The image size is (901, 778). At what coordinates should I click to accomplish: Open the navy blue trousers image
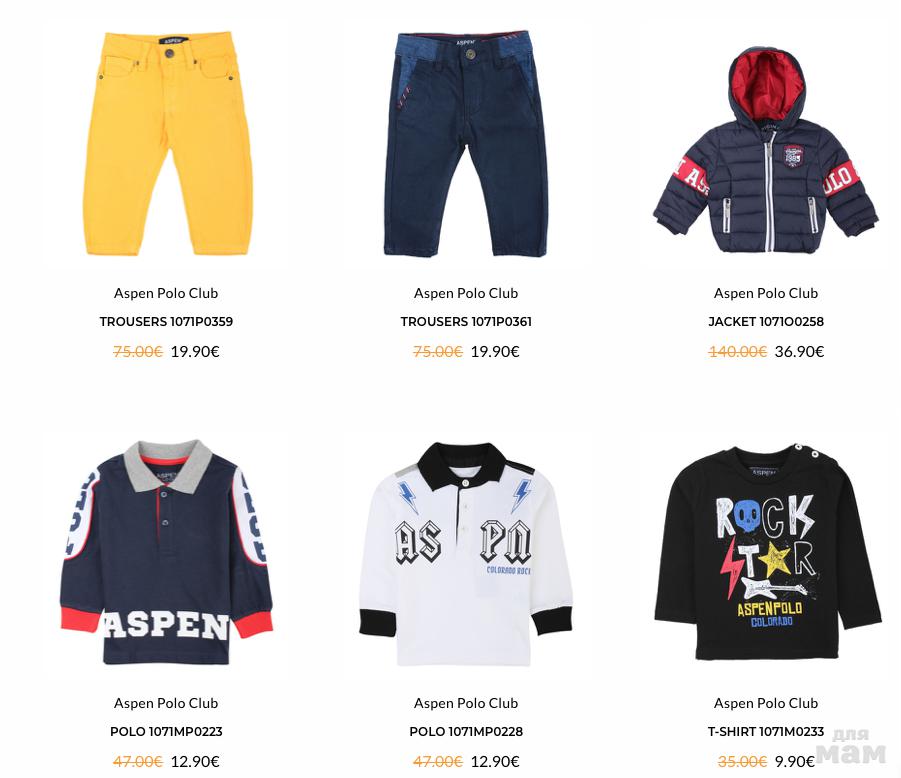coord(466,144)
